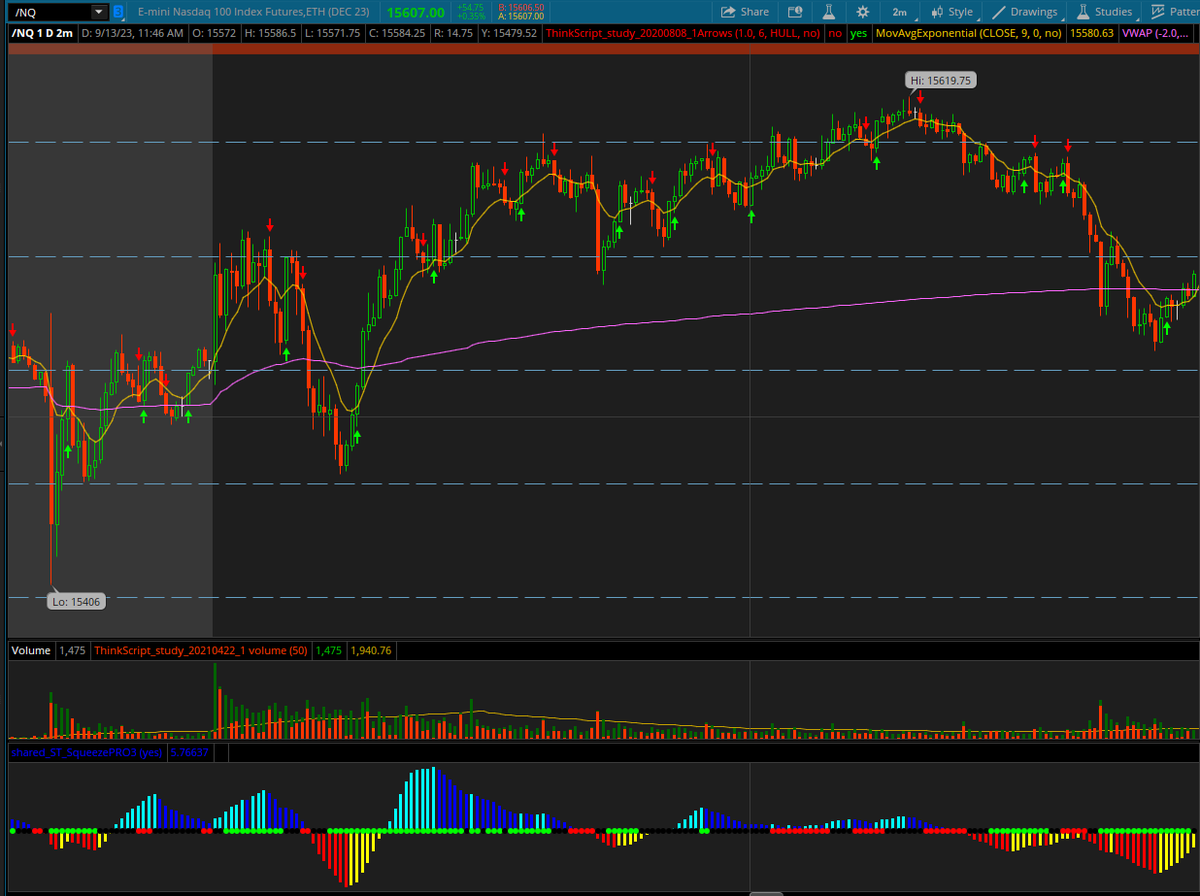Open chart settings gear icon
Image resolution: width=1200 pixels, height=896 pixels.
[863, 12]
